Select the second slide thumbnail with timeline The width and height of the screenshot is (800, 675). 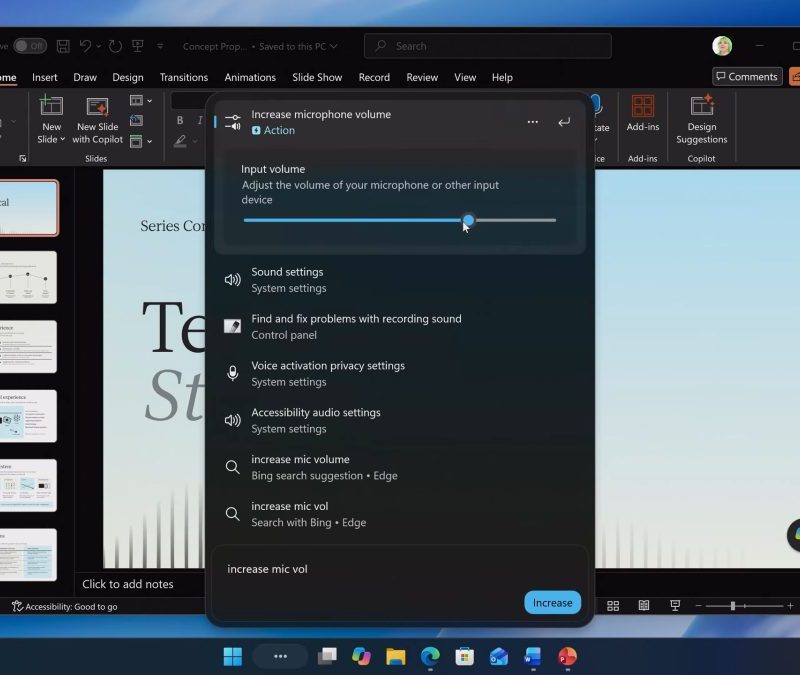(x=28, y=277)
